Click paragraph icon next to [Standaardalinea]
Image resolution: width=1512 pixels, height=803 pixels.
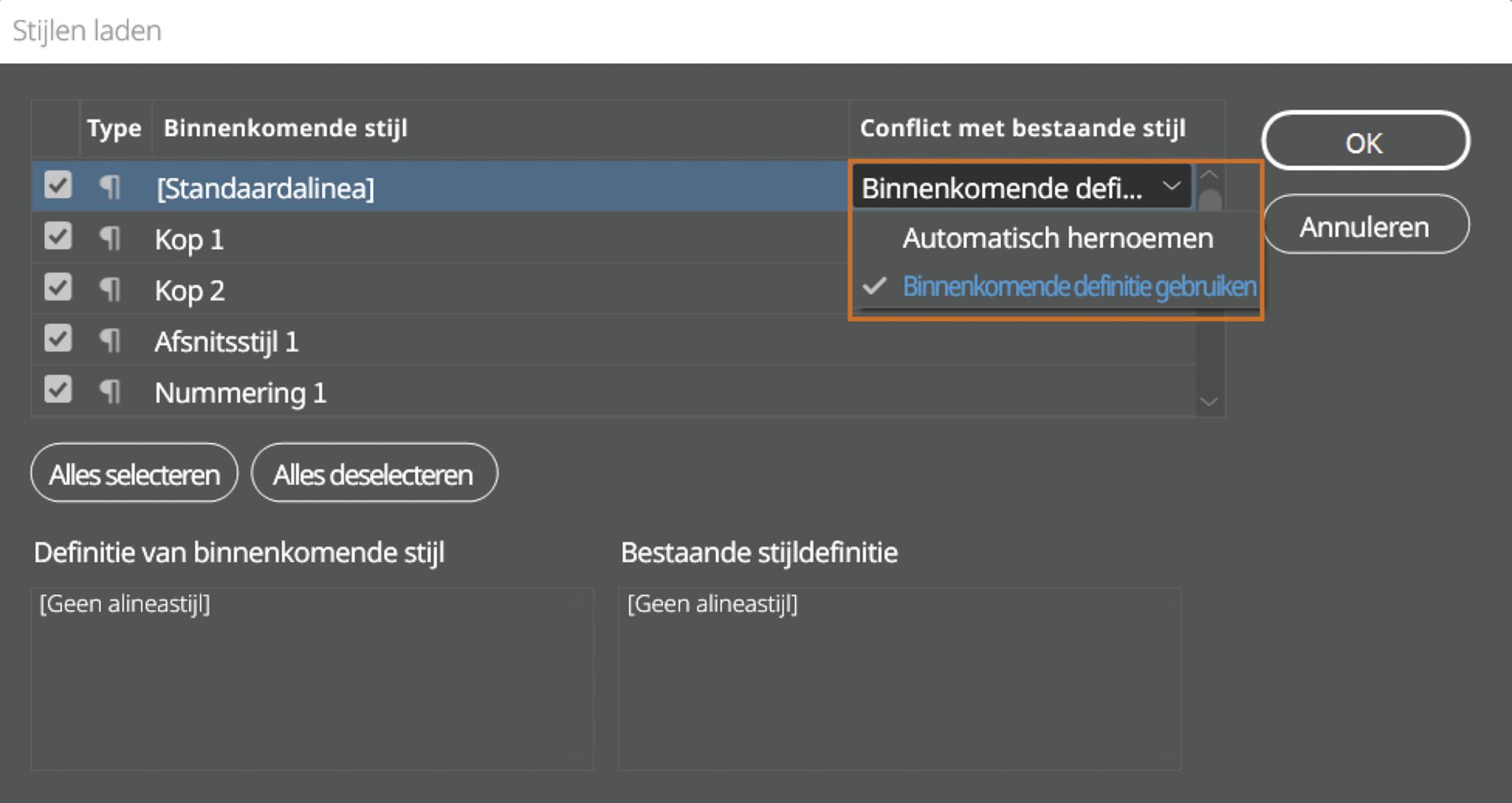coord(109,187)
